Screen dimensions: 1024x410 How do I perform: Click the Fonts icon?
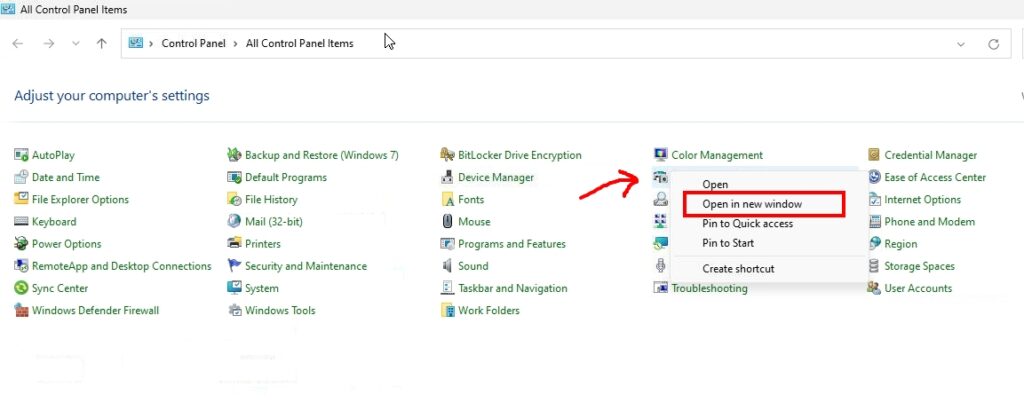click(447, 200)
